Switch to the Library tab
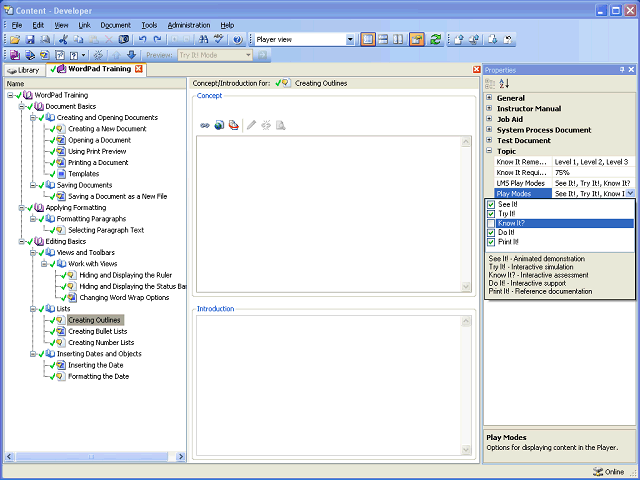The image size is (640, 480). [x=24, y=70]
